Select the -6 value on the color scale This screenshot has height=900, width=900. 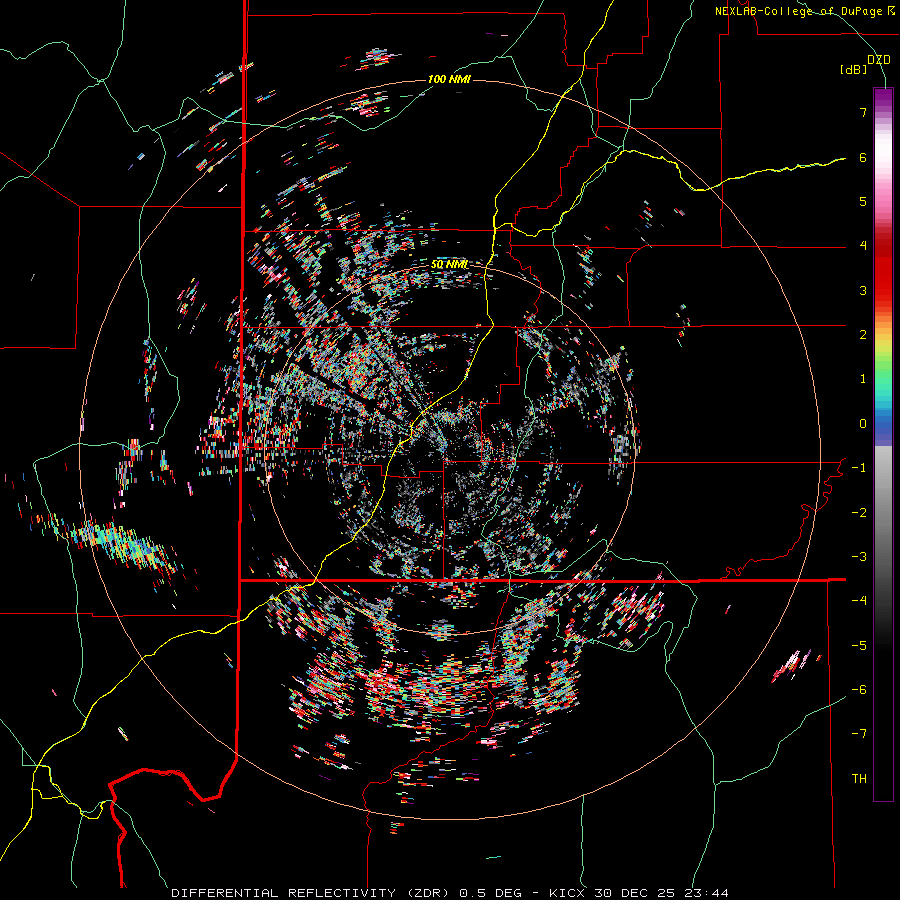[x=859, y=690]
